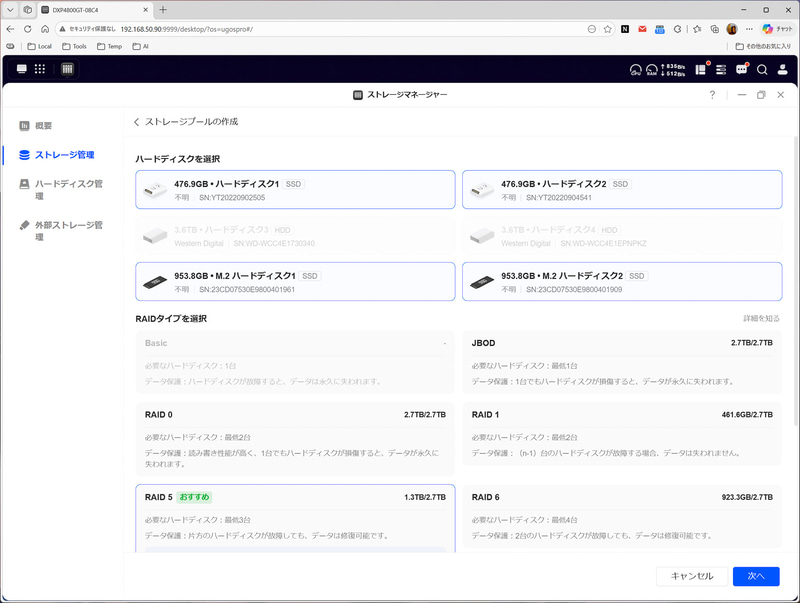Open browser profile avatar
This screenshot has width=800, height=603.
[732, 29]
